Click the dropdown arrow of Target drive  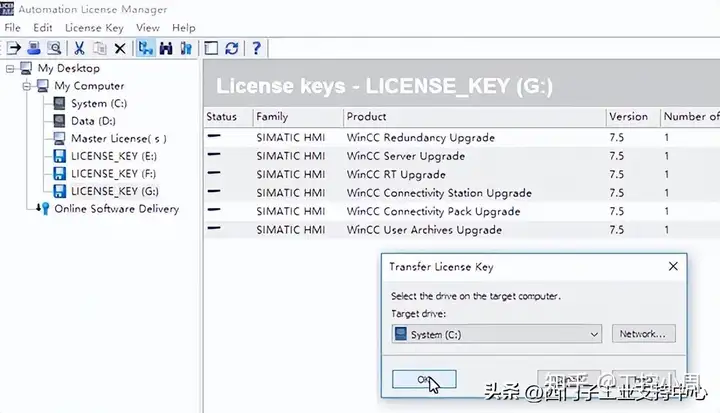point(594,334)
